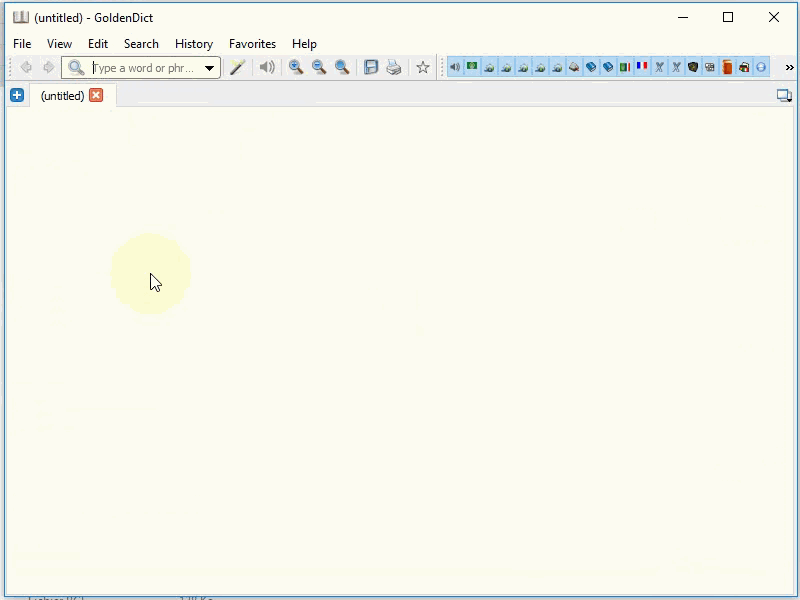Zoom out with the minus magnifier

click(x=319, y=67)
